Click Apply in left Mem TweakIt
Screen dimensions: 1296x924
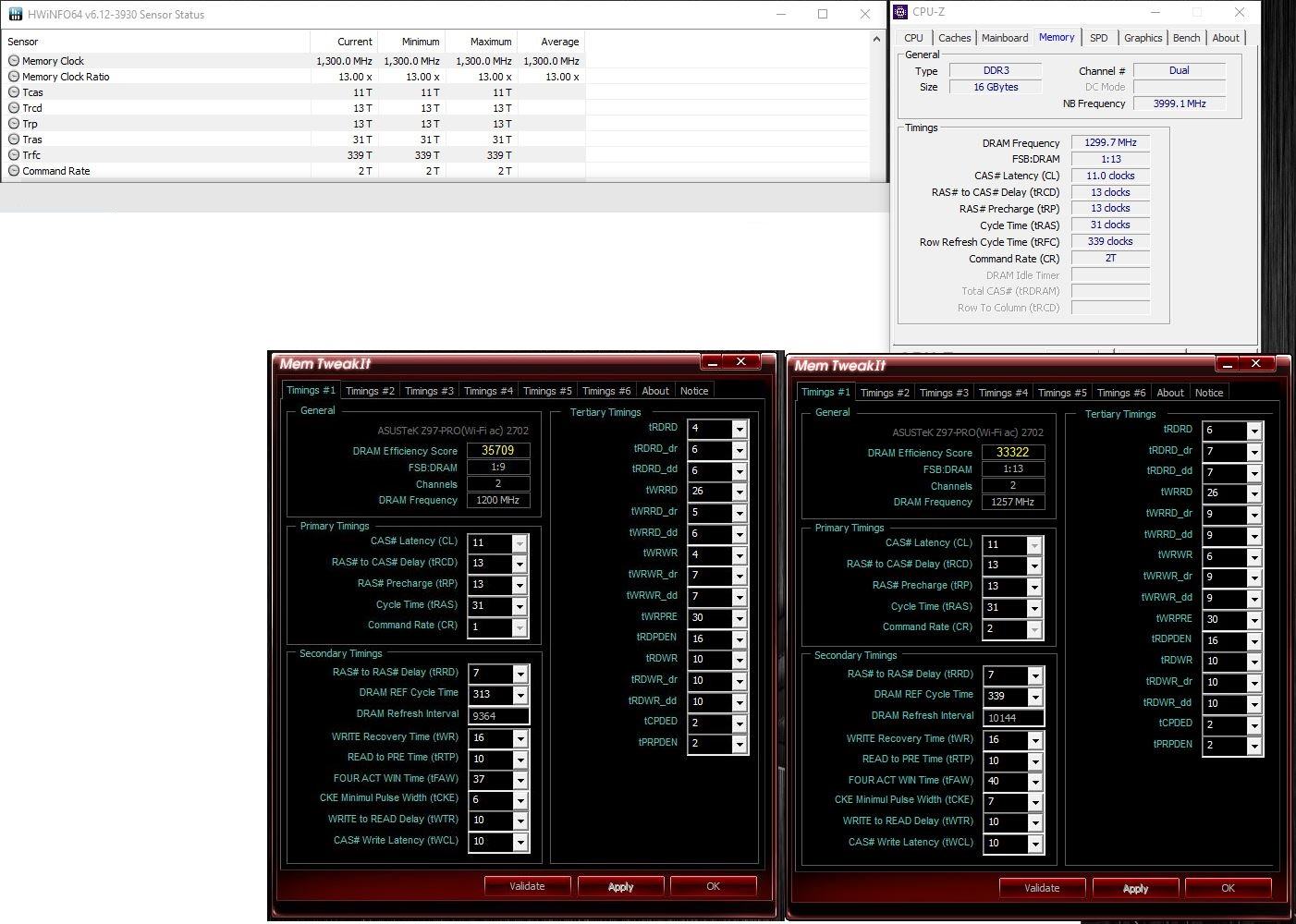pos(620,886)
